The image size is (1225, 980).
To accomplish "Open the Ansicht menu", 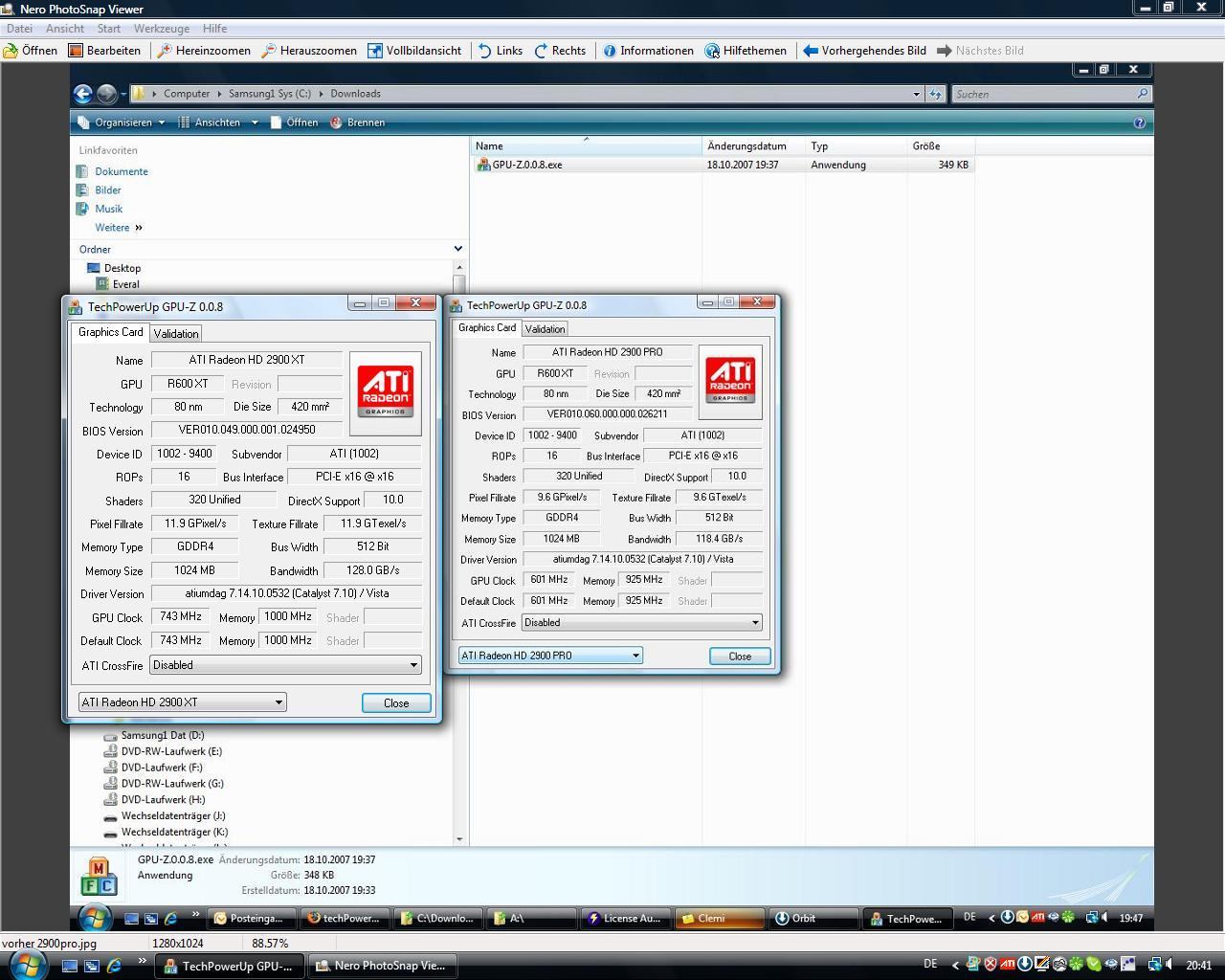I will coord(65,29).
